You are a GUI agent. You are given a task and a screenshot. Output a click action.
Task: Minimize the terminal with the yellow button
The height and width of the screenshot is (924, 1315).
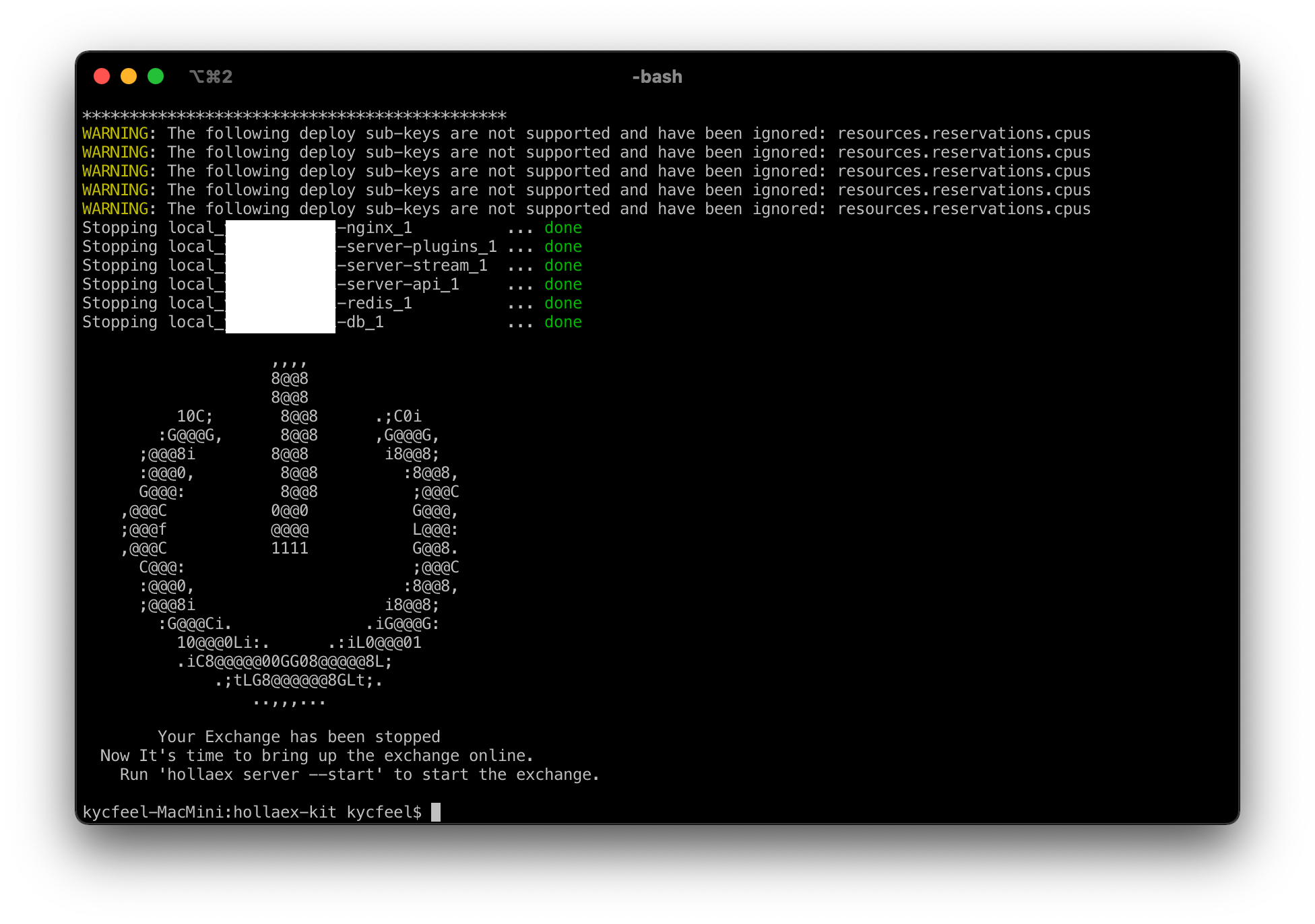[129, 76]
